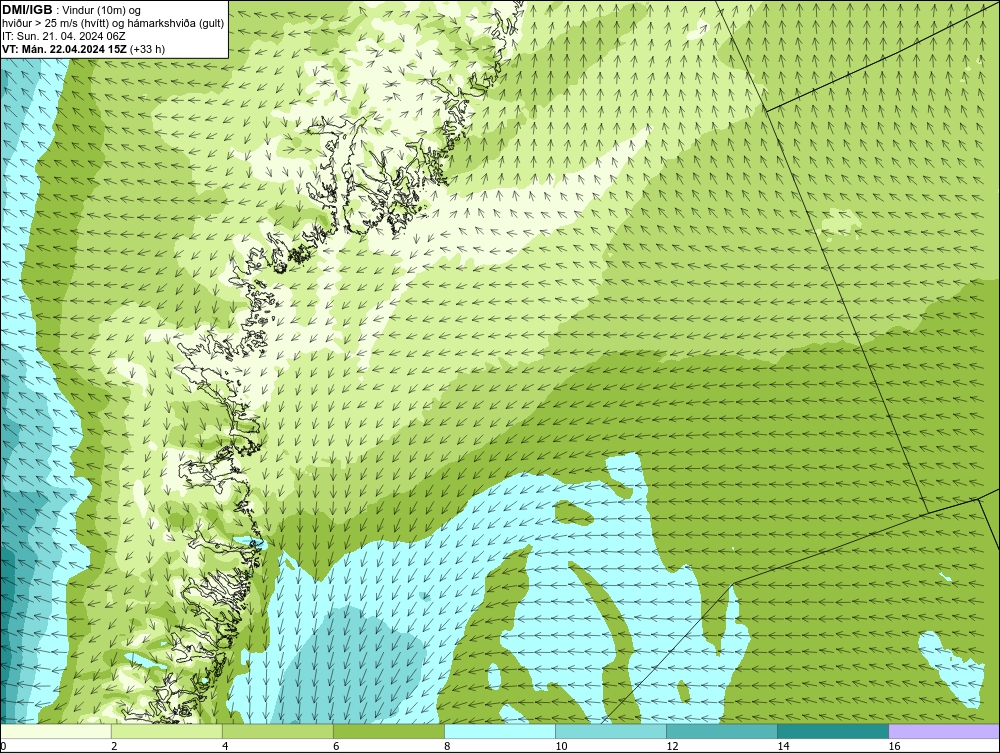Screen dimensions: 1000x753
Task: Click the 'IT: Sun. 21. 04. 2024 06Z' line
Action: click(x=64, y=36)
